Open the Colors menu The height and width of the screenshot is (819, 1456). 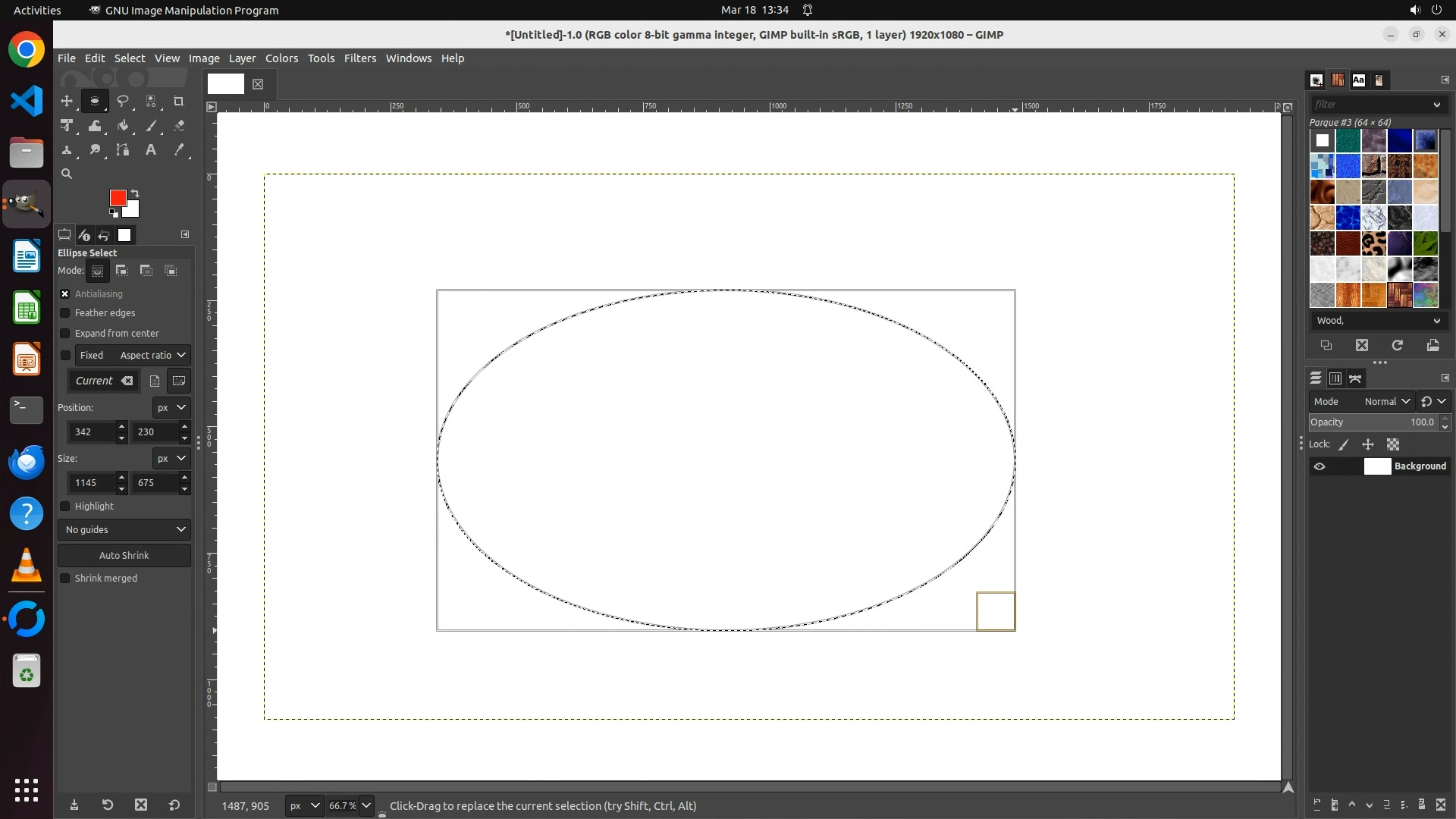click(x=281, y=58)
